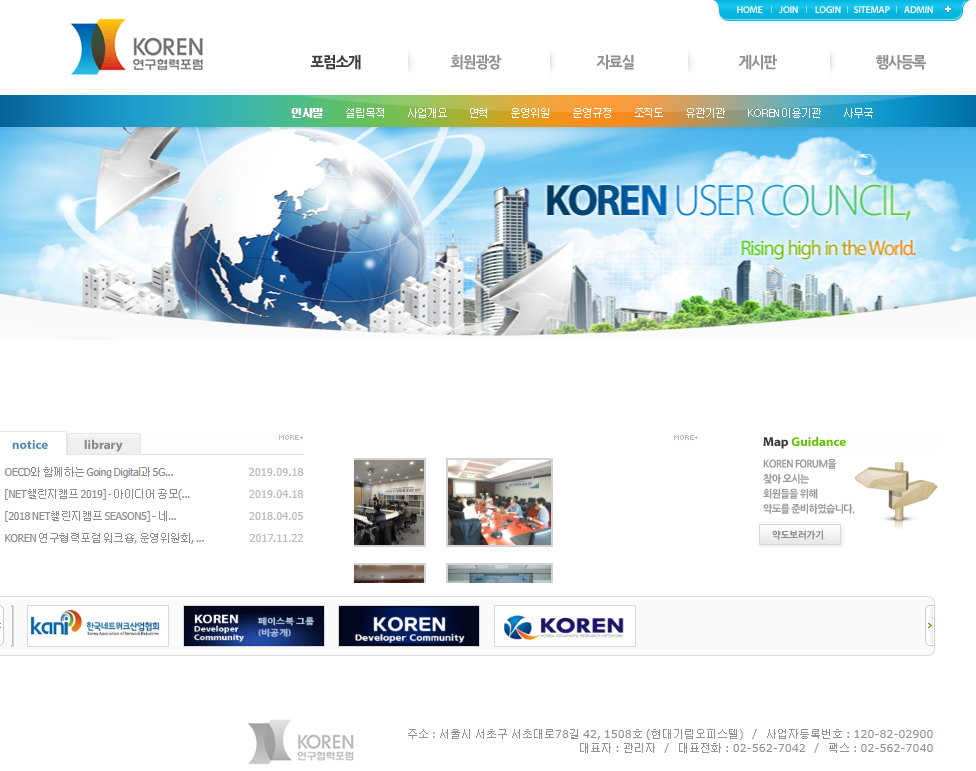Select the 조직도 submenu item
Image resolution: width=976 pixels, height=771 pixels.
pyautogui.click(x=648, y=113)
